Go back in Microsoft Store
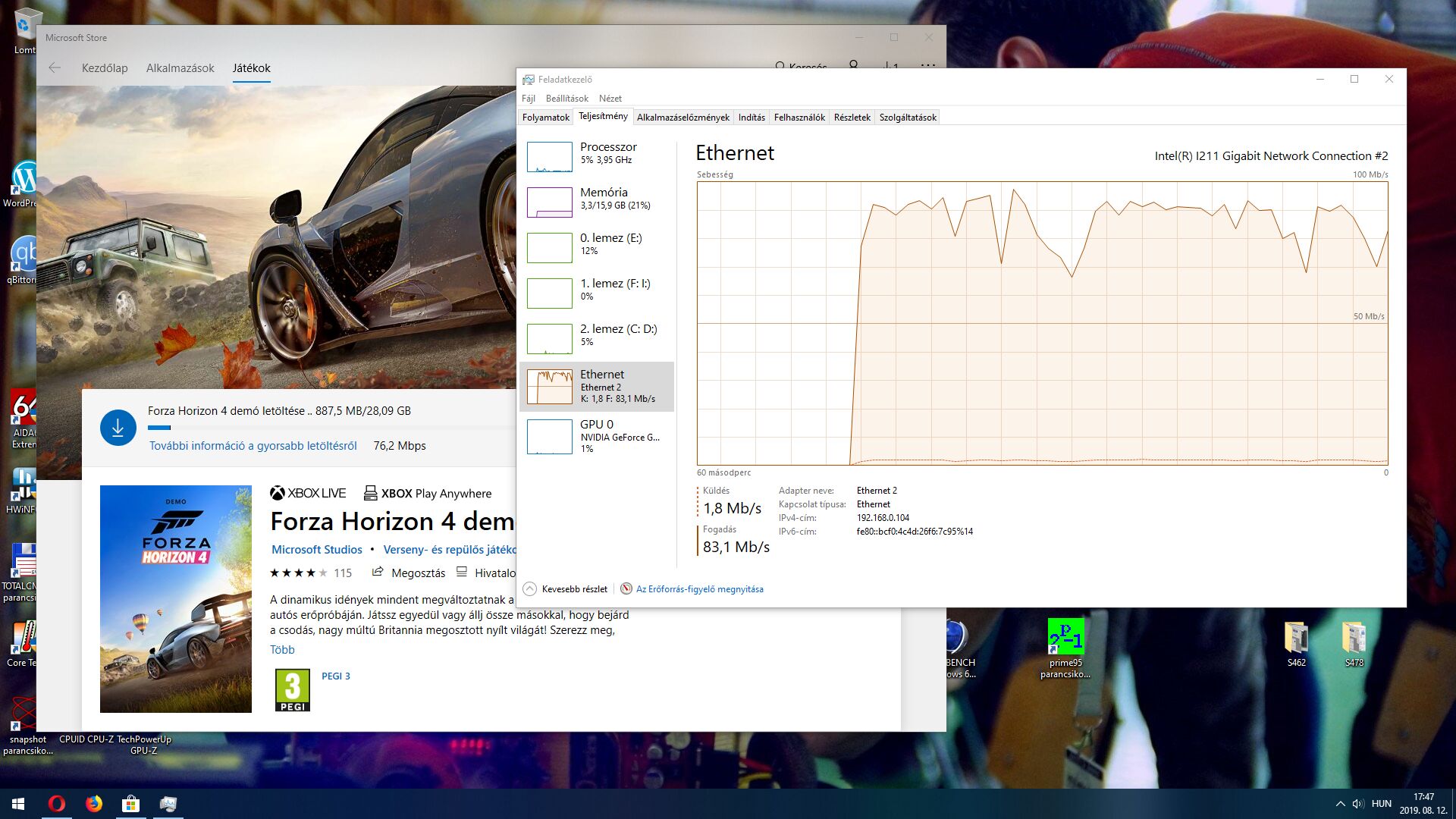This screenshot has width=1456, height=819. [55, 67]
